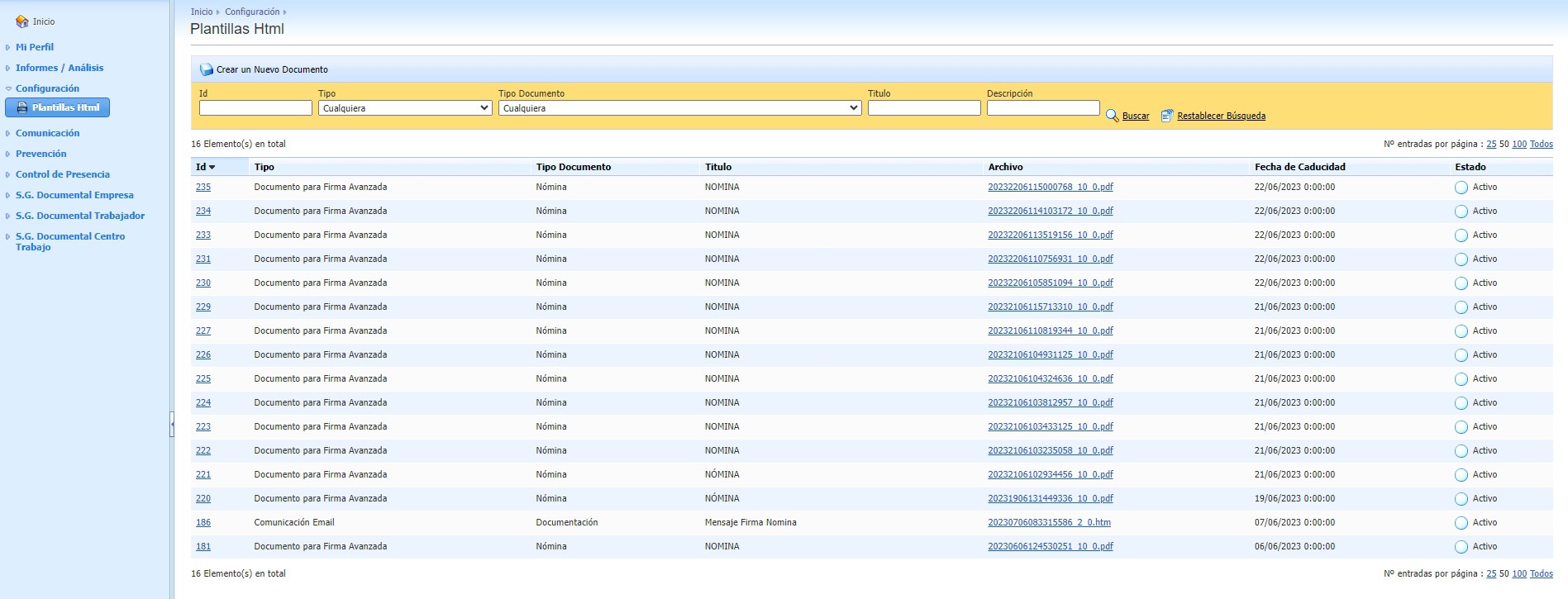This screenshot has height=599, width=1568.
Task: Click the printer icon on Plantillas Html
Action: (x=21, y=107)
